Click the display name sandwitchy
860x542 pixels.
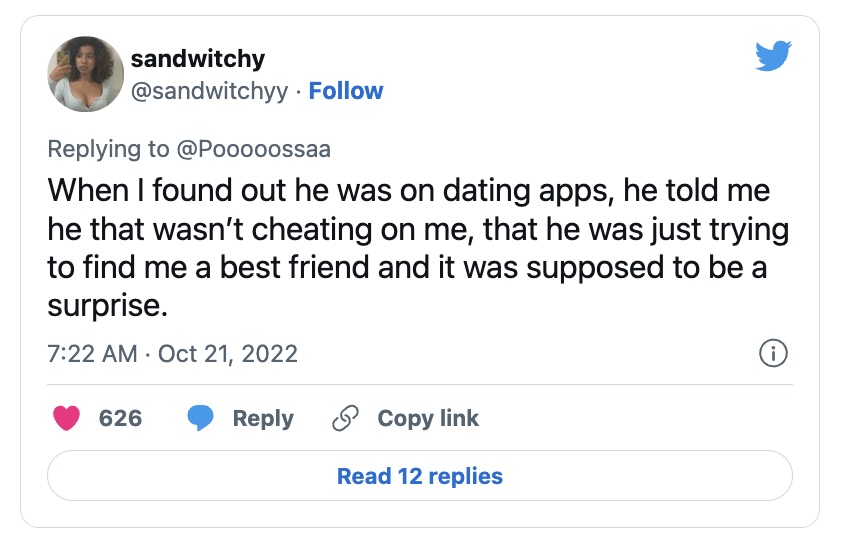click(x=198, y=58)
